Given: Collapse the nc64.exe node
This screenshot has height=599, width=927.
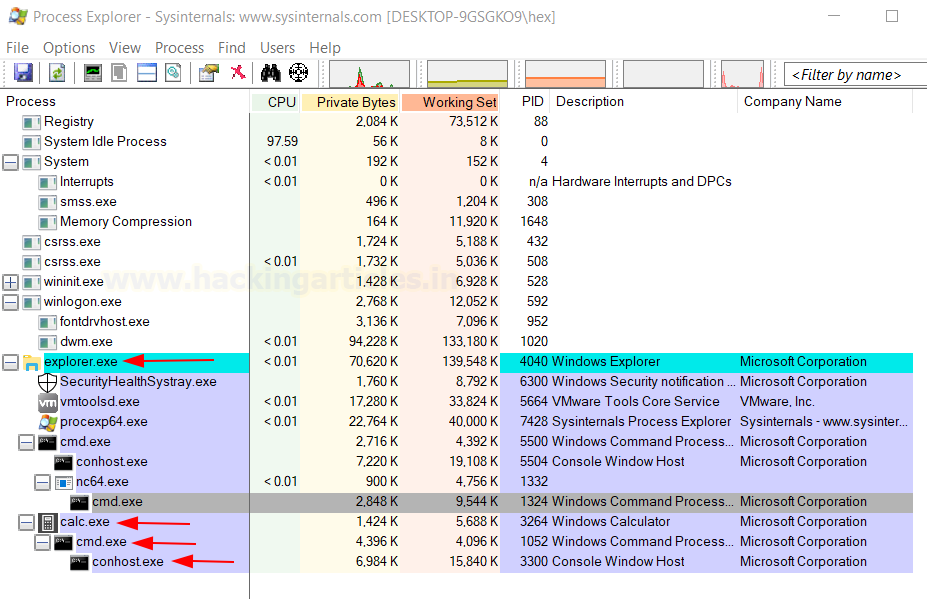Looking at the screenshot, I should 43,483.
